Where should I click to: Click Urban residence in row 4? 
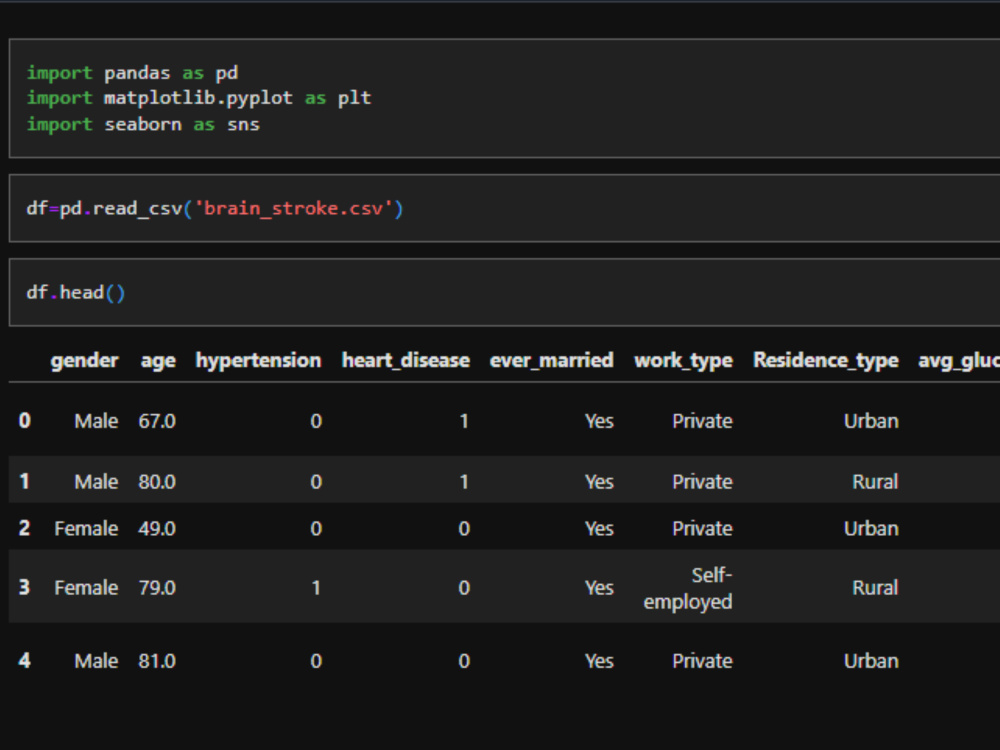871,661
